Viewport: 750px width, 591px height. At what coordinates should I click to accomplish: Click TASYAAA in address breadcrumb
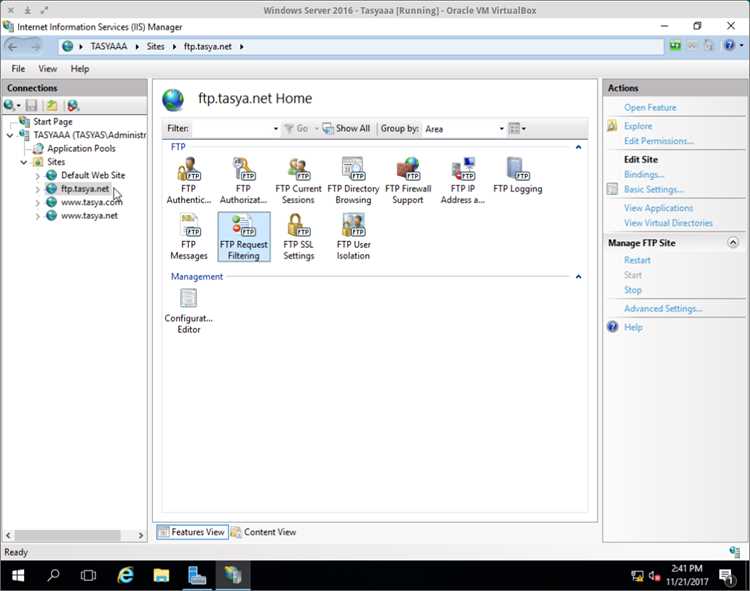pos(109,46)
